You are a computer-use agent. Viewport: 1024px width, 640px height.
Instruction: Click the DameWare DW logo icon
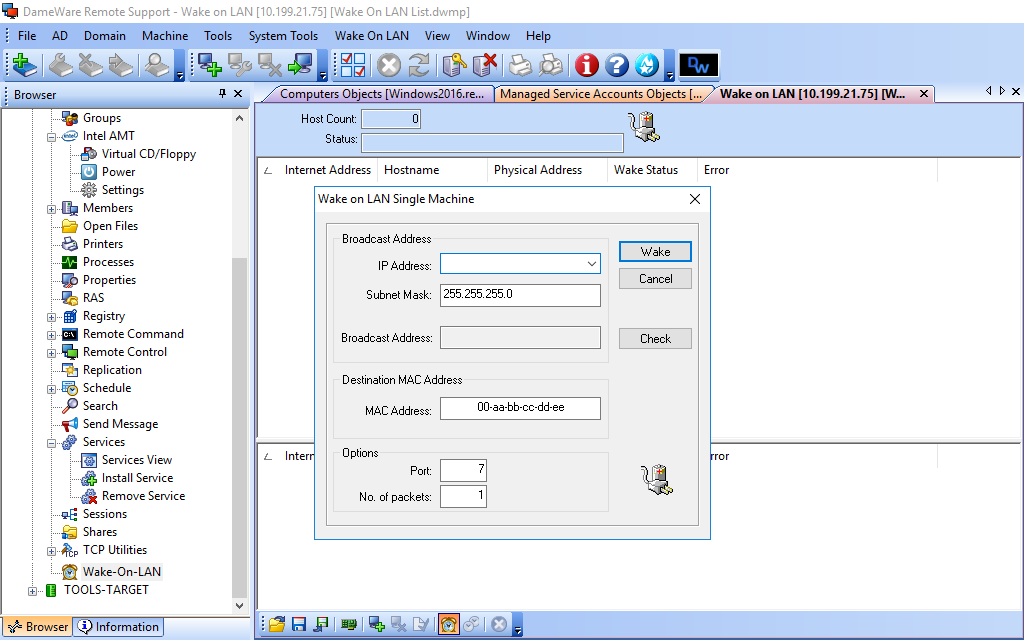pyautogui.click(x=699, y=66)
